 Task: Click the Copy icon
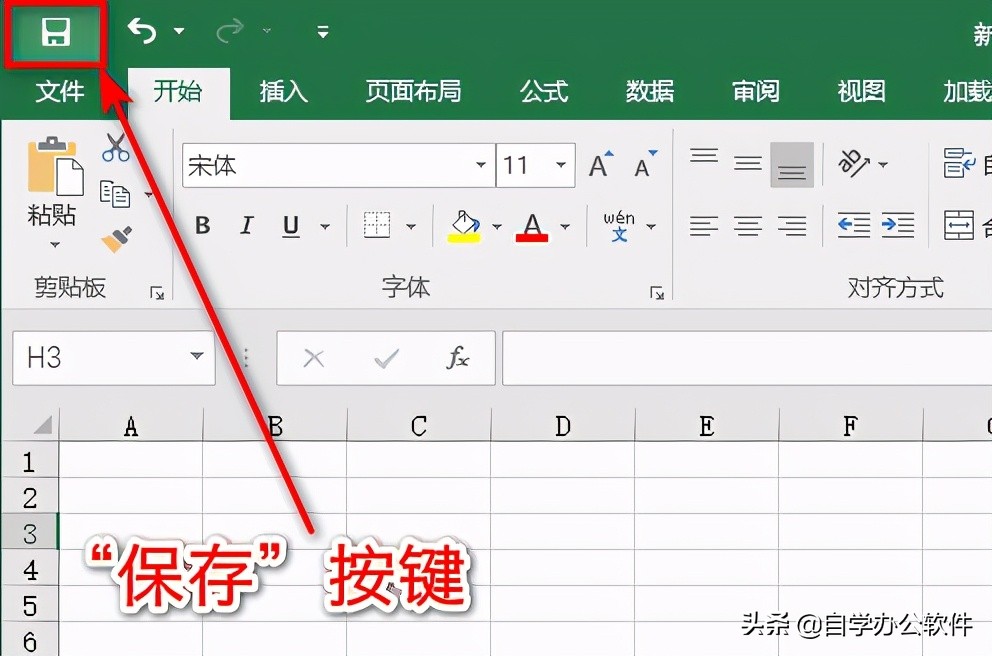pos(115,194)
